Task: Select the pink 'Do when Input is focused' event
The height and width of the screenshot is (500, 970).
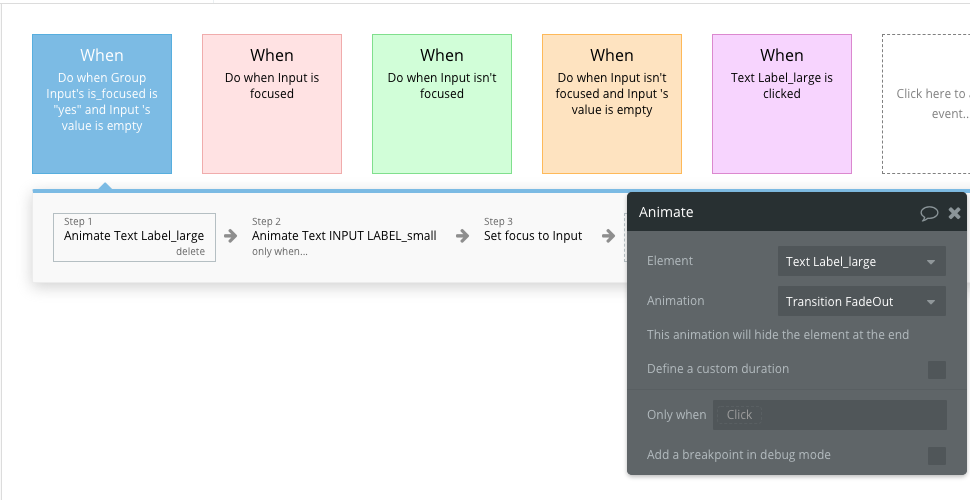Action: 272,104
